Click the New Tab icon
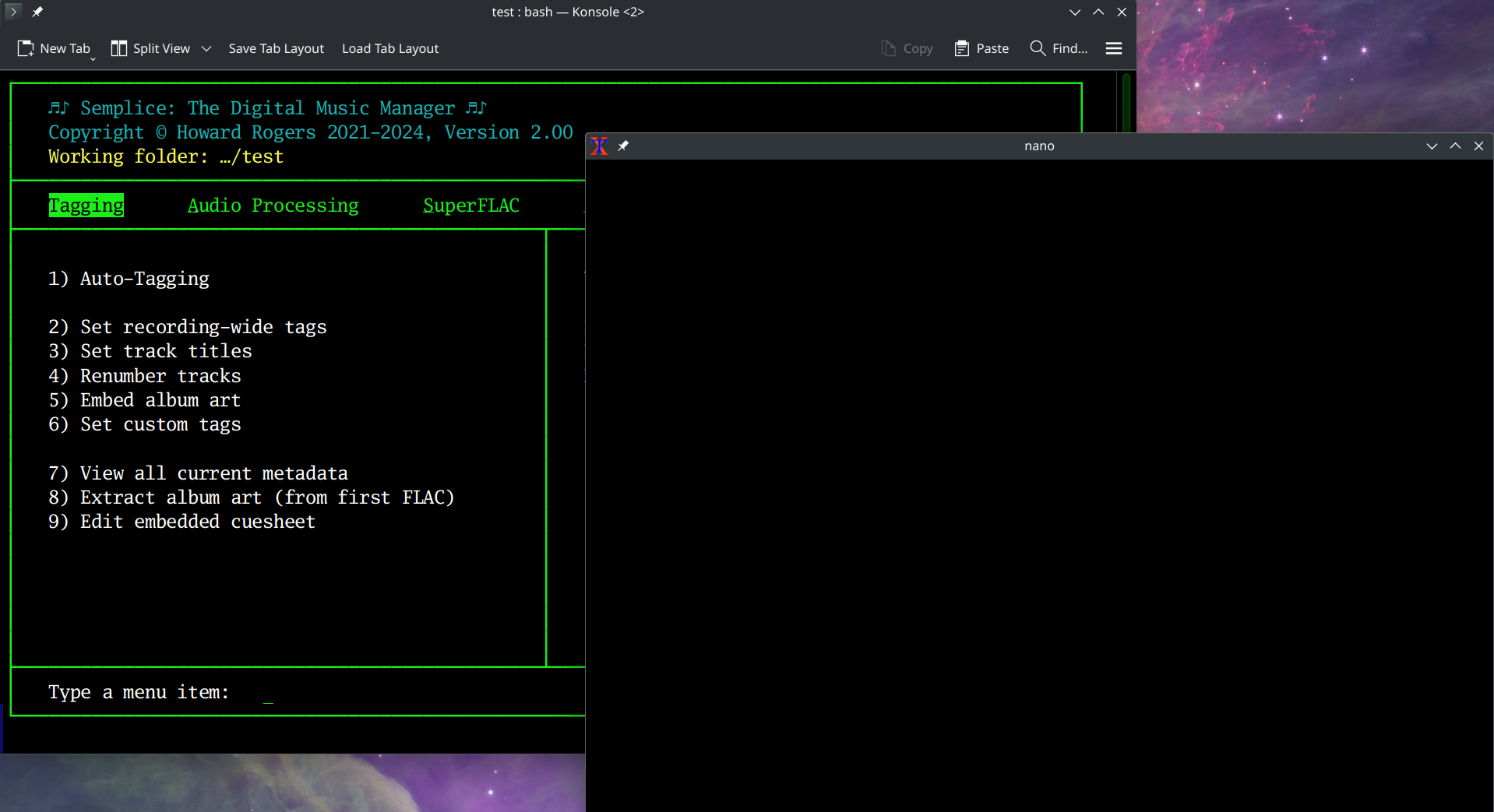The image size is (1494, 812). pos(24,47)
